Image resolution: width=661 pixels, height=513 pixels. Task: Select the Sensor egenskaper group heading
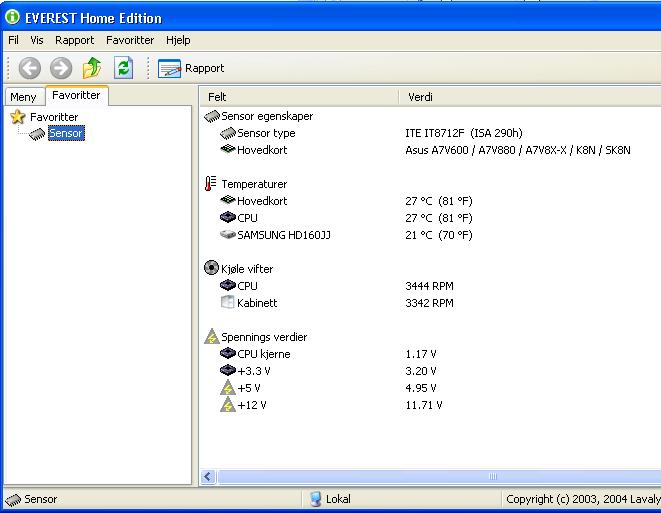267,116
